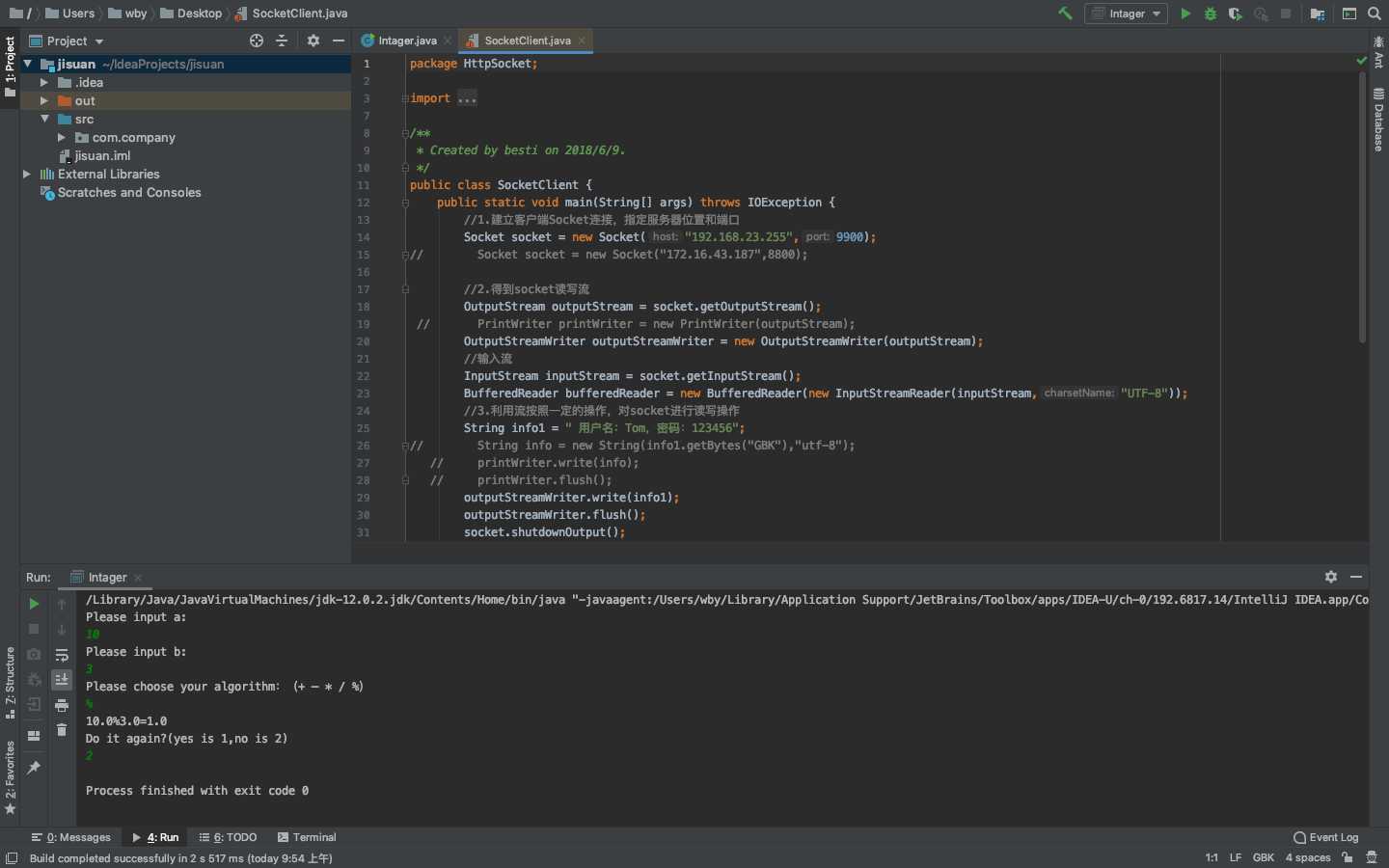Click the 1:1 caret position indicator
The height and width of the screenshot is (868, 1389).
[1212, 857]
